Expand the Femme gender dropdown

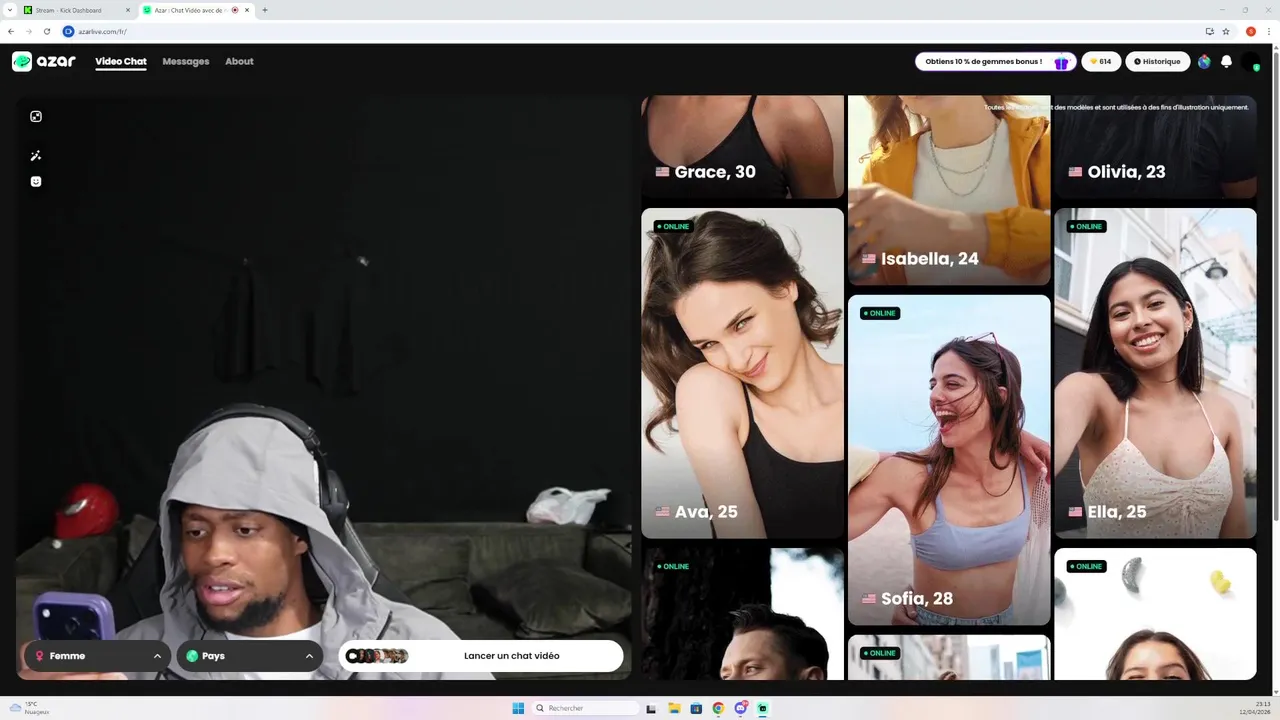pos(97,656)
